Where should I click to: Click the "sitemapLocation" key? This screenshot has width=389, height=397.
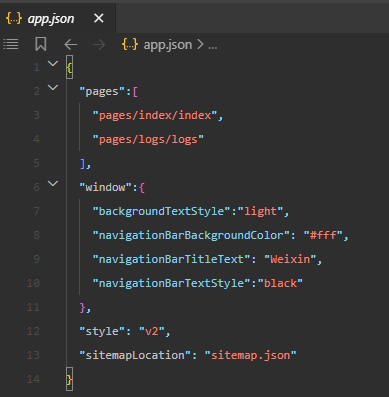(x=135, y=355)
